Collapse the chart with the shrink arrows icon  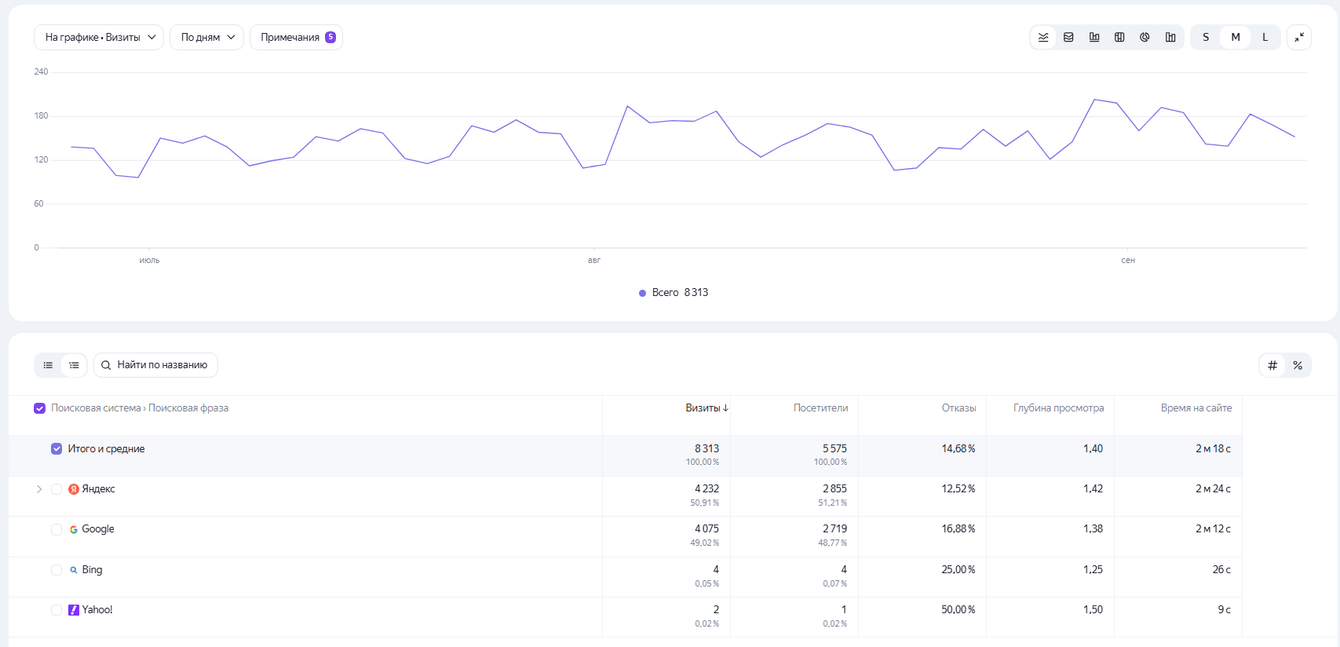(1299, 37)
